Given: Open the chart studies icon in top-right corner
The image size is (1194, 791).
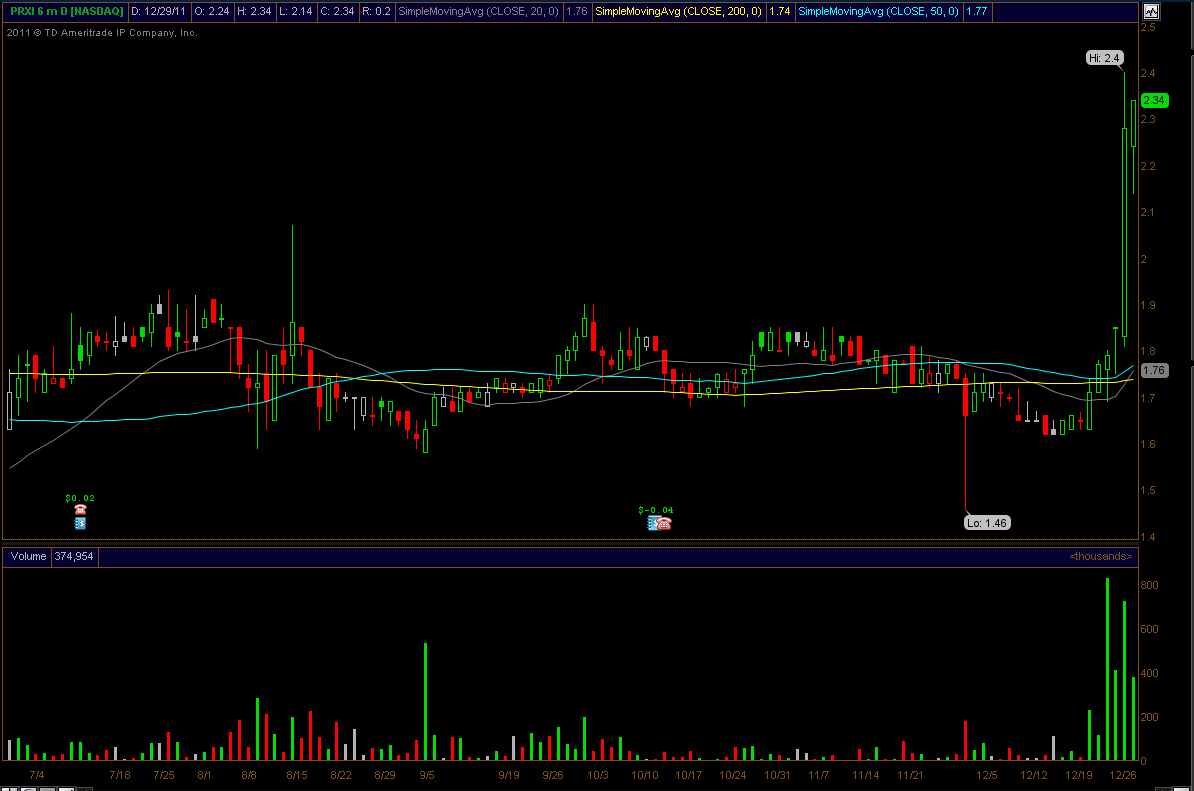Looking at the screenshot, I should click(x=1151, y=11).
